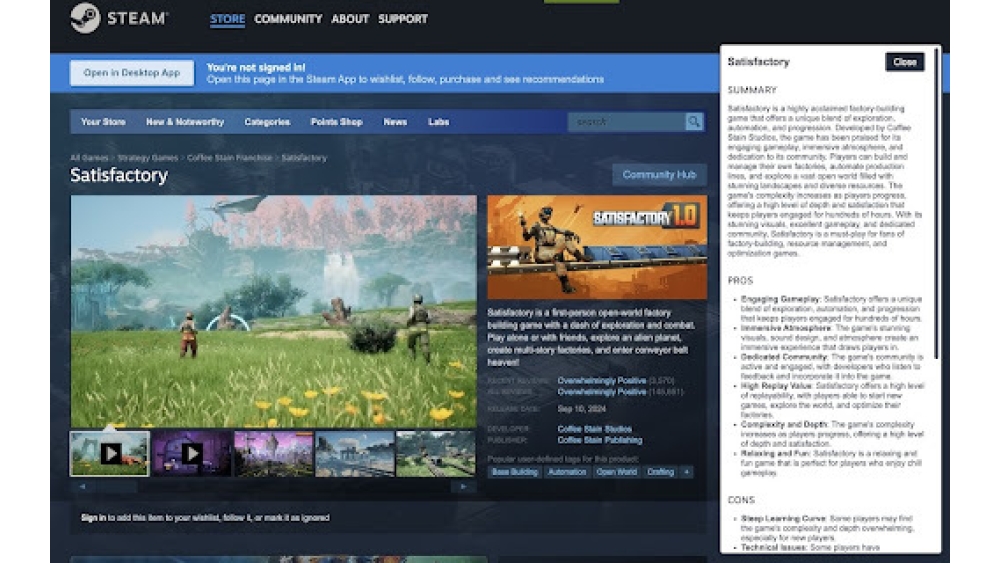This screenshot has width=1000, height=563.
Task: Click the 'You're not signed in!' notice
Action: [x=256, y=68]
